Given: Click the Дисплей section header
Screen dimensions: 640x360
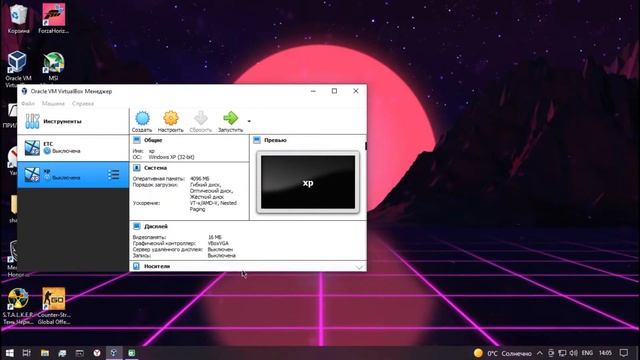Looking at the screenshot, I should 156,226.
